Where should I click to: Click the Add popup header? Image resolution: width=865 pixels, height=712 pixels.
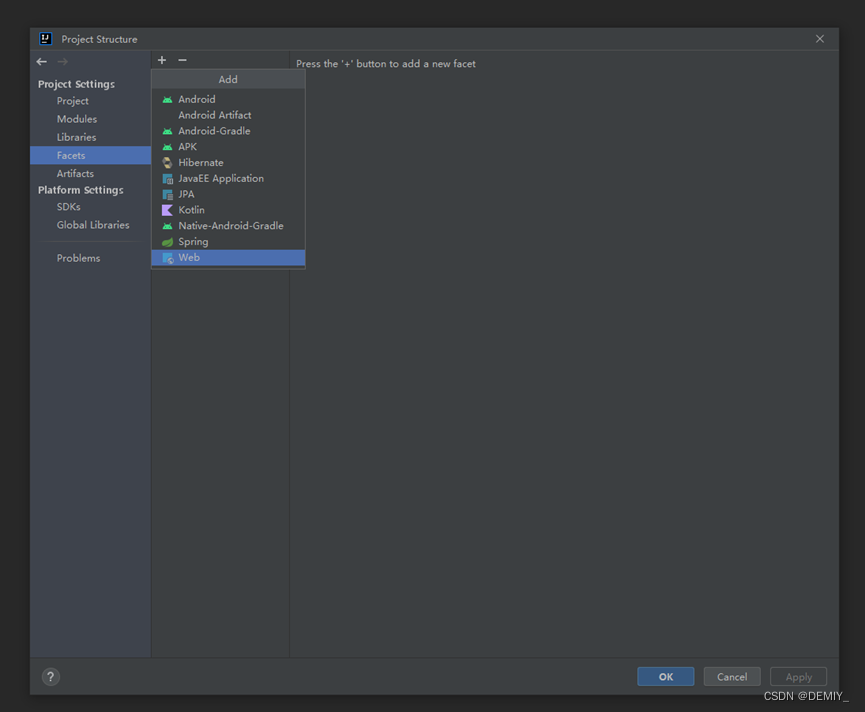point(228,79)
